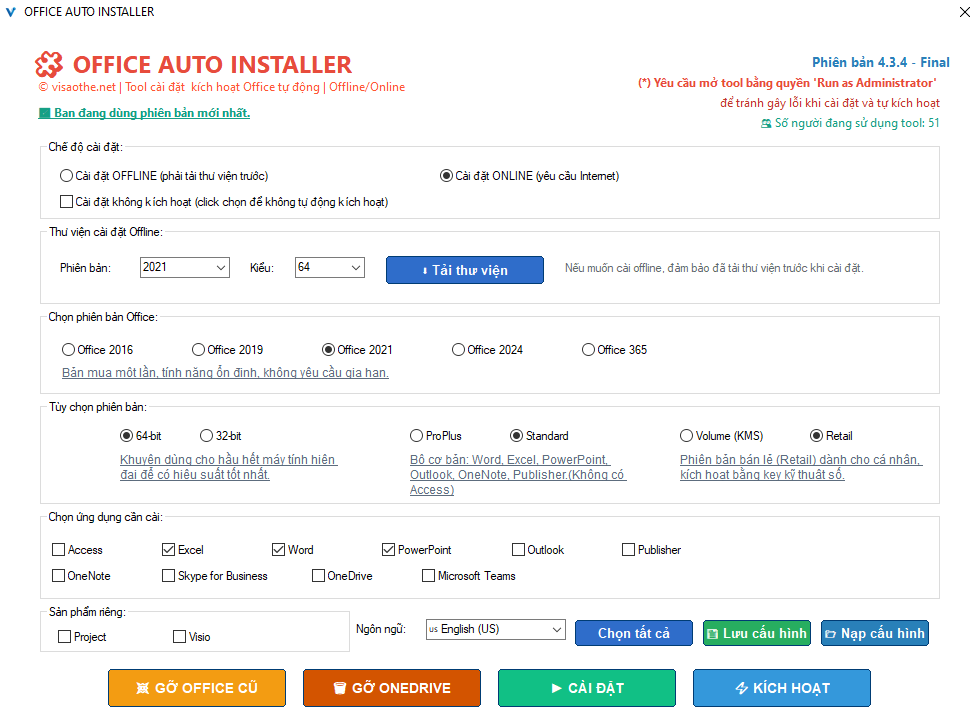Click the visaothe.net copyright text
Screen dimensions: 980x722
tap(222, 87)
